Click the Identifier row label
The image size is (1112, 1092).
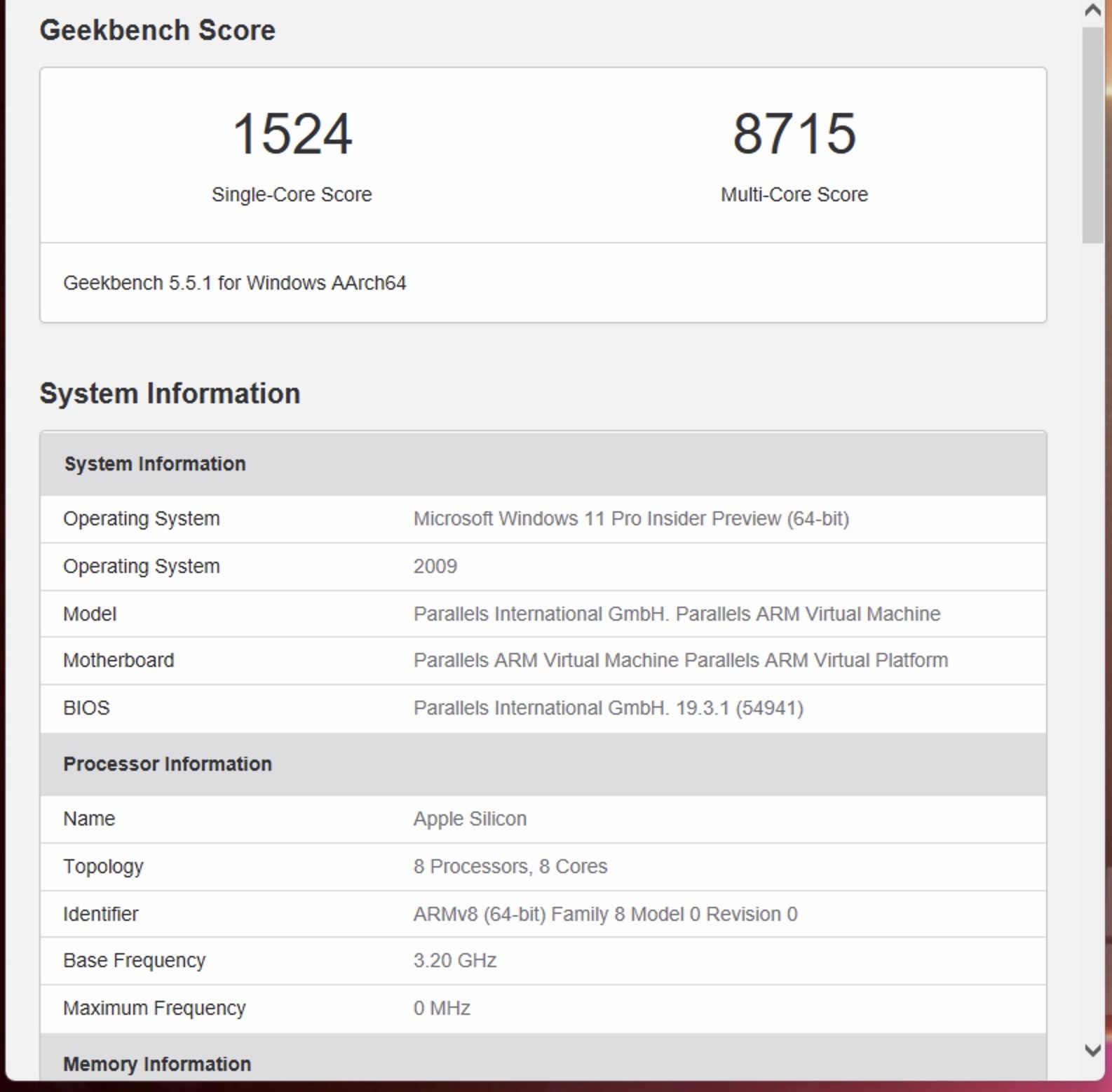tap(101, 914)
